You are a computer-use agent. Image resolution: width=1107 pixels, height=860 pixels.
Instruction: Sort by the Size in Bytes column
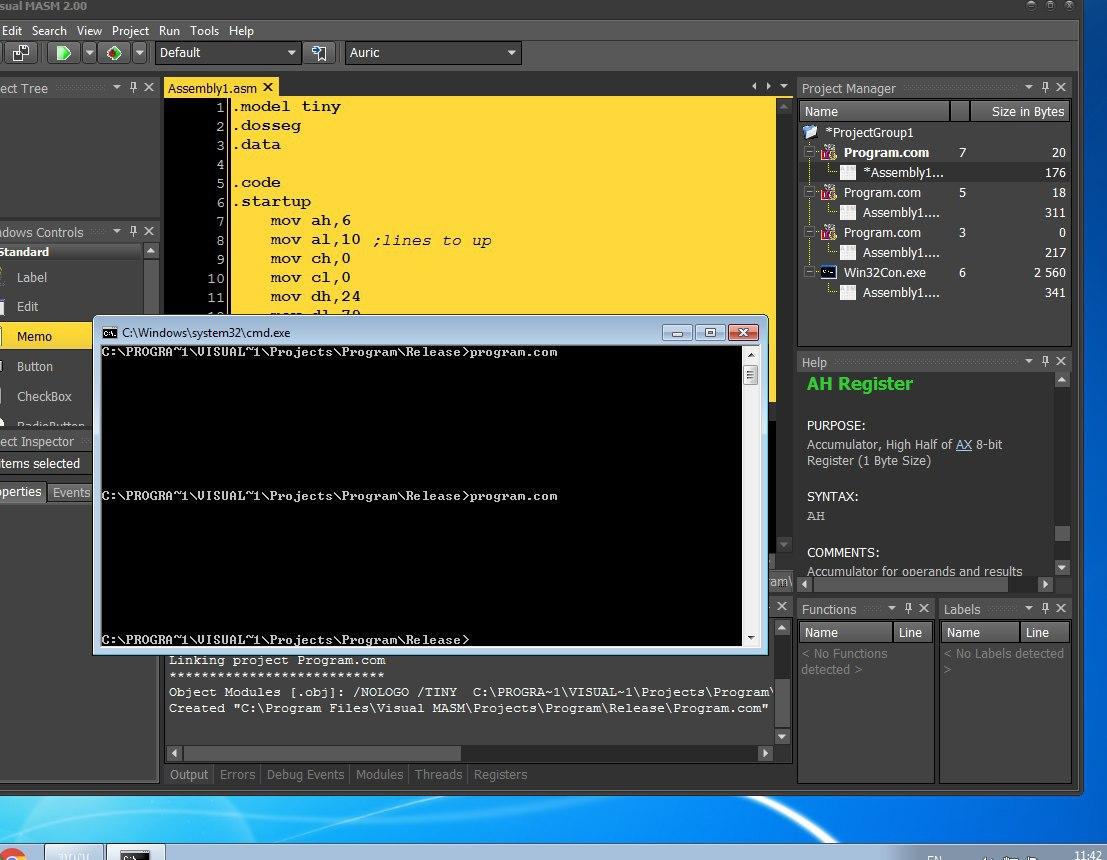coord(1020,112)
